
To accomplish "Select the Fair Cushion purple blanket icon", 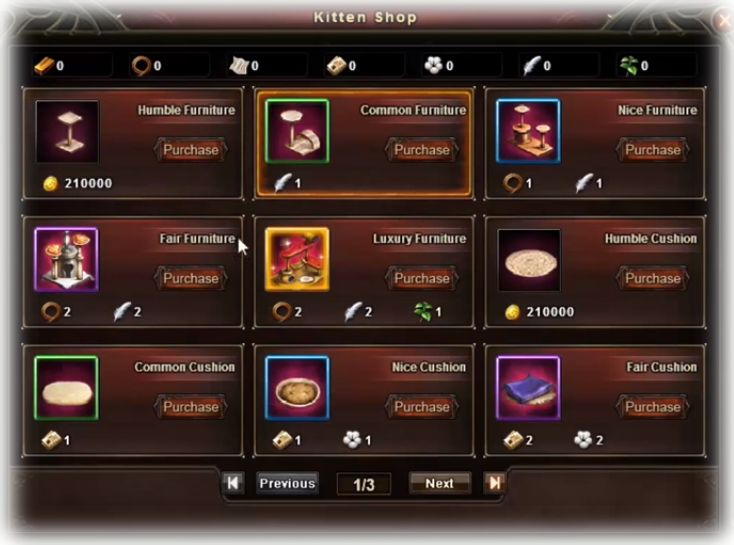I will pos(528,388).
